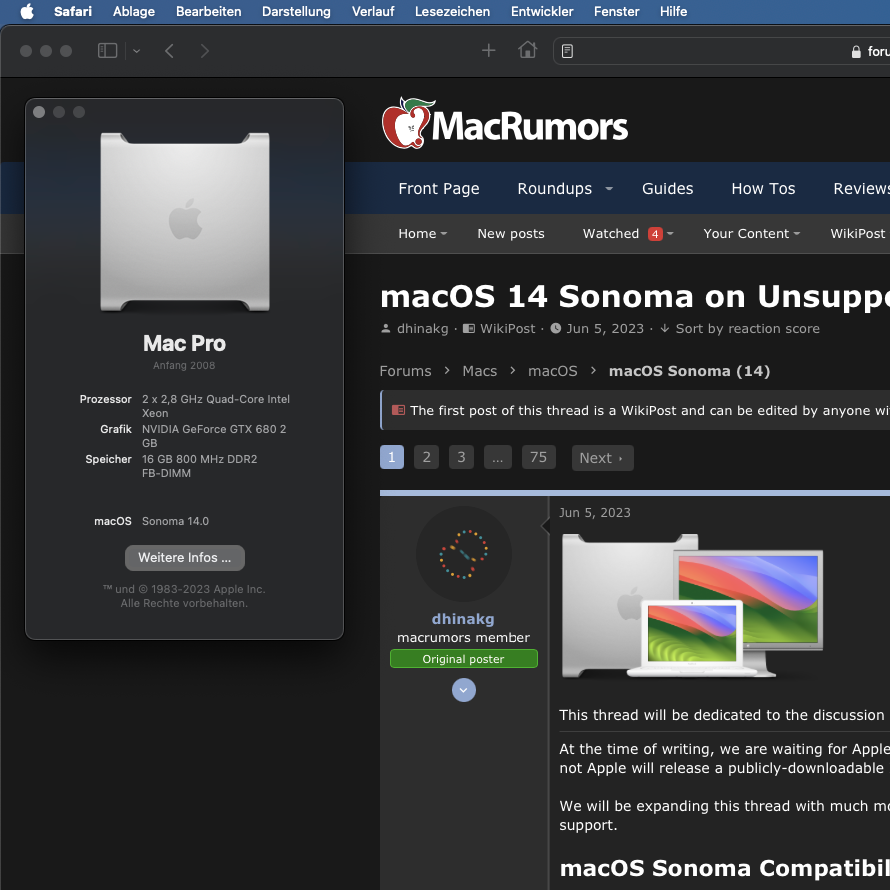Expand the Your Content dropdown arrow
Screen dimensions: 890x890
tap(797, 234)
